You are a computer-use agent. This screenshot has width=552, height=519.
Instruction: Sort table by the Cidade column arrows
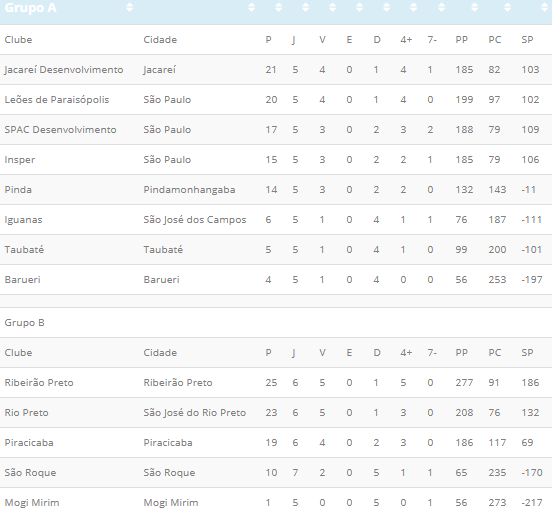coord(251,7)
